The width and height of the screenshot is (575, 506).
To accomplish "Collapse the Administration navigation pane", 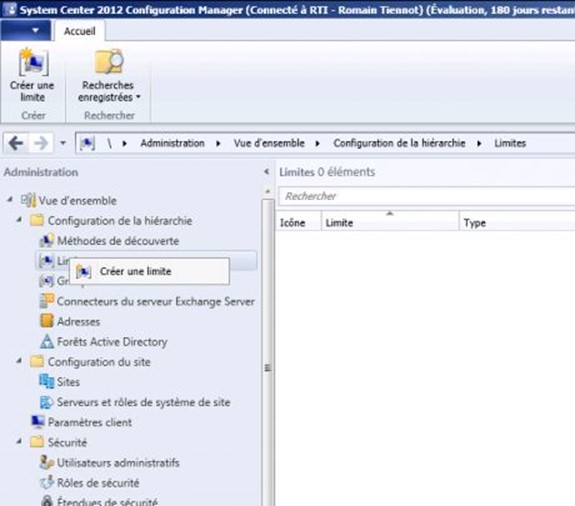I will (x=267, y=172).
